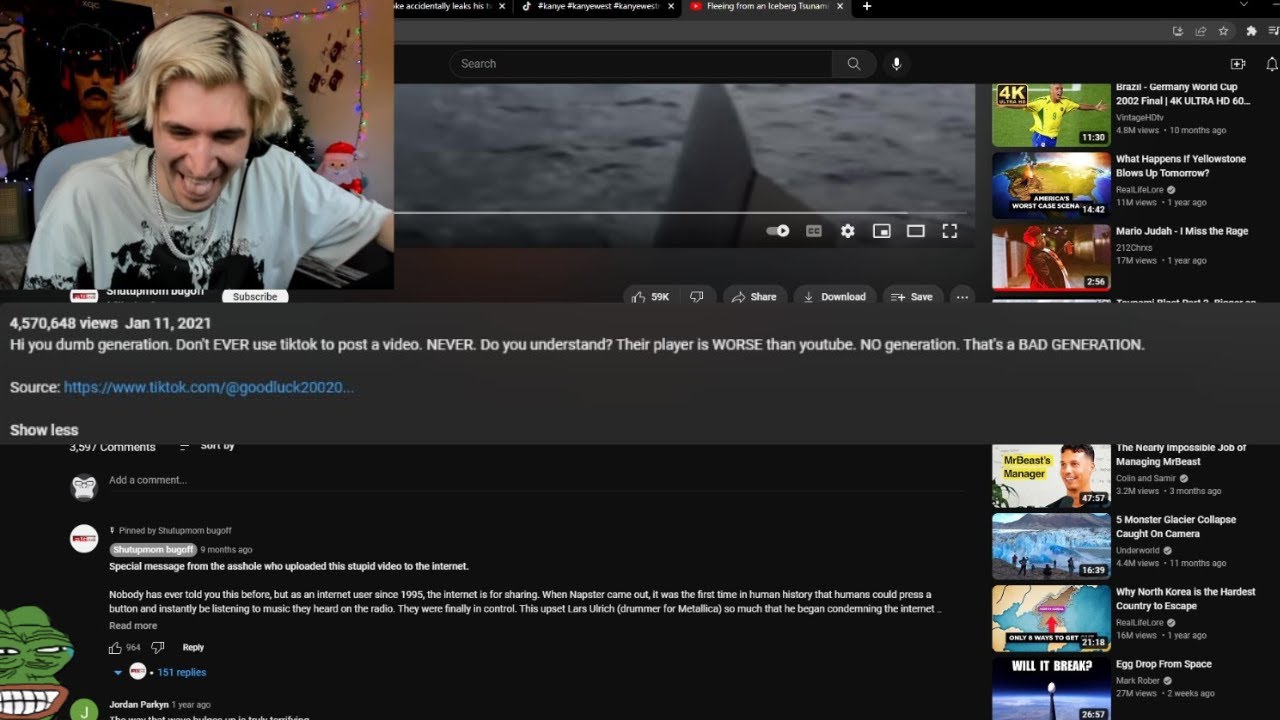The image size is (1280, 720).
Task: Click Add a comment field
Action: tap(536, 481)
